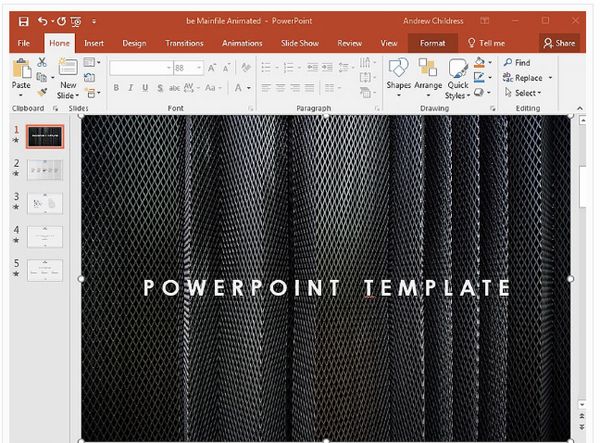Increase font size button
The image size is (600, 443).
212,68
